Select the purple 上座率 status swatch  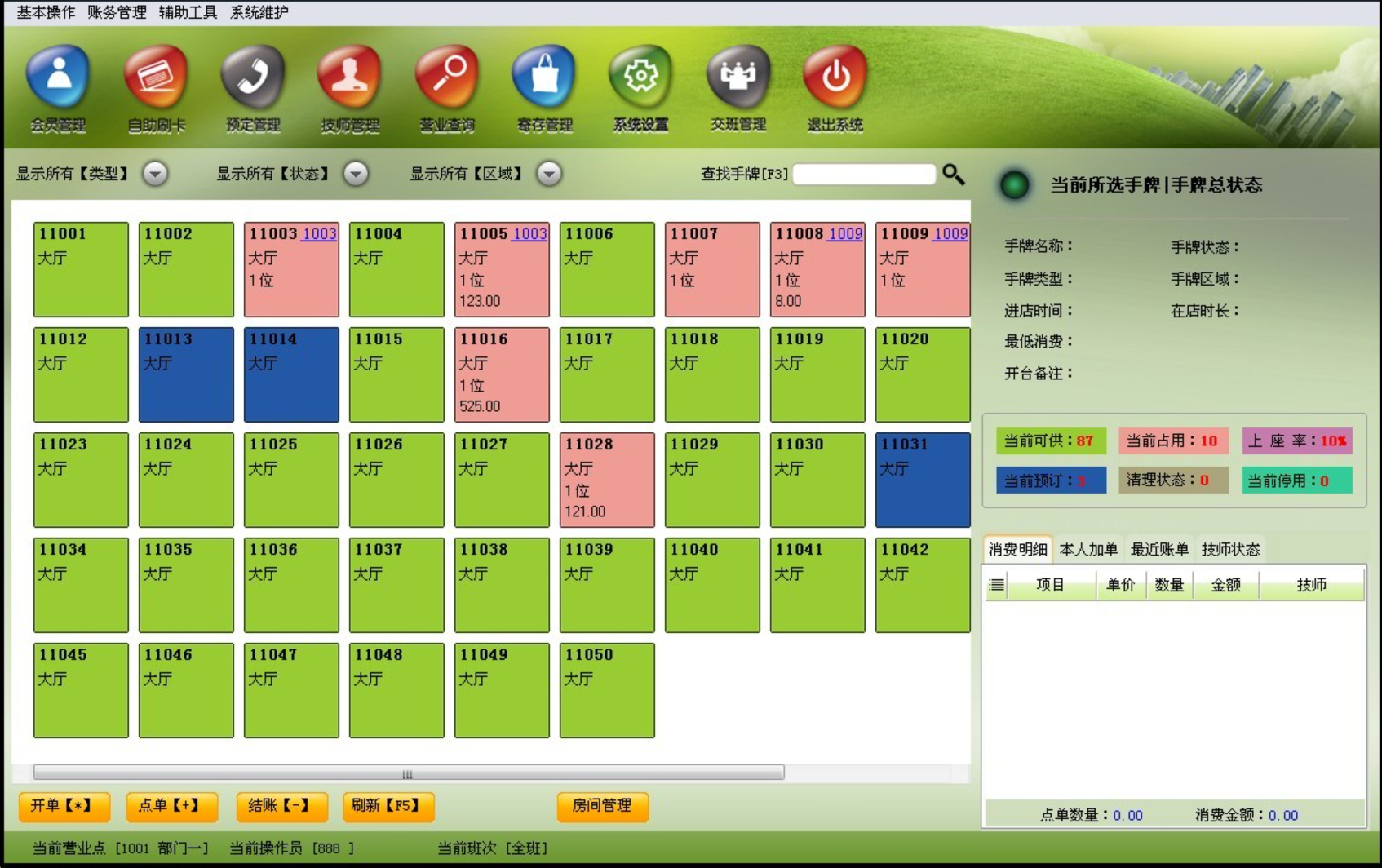click(x=1297, y=441)
